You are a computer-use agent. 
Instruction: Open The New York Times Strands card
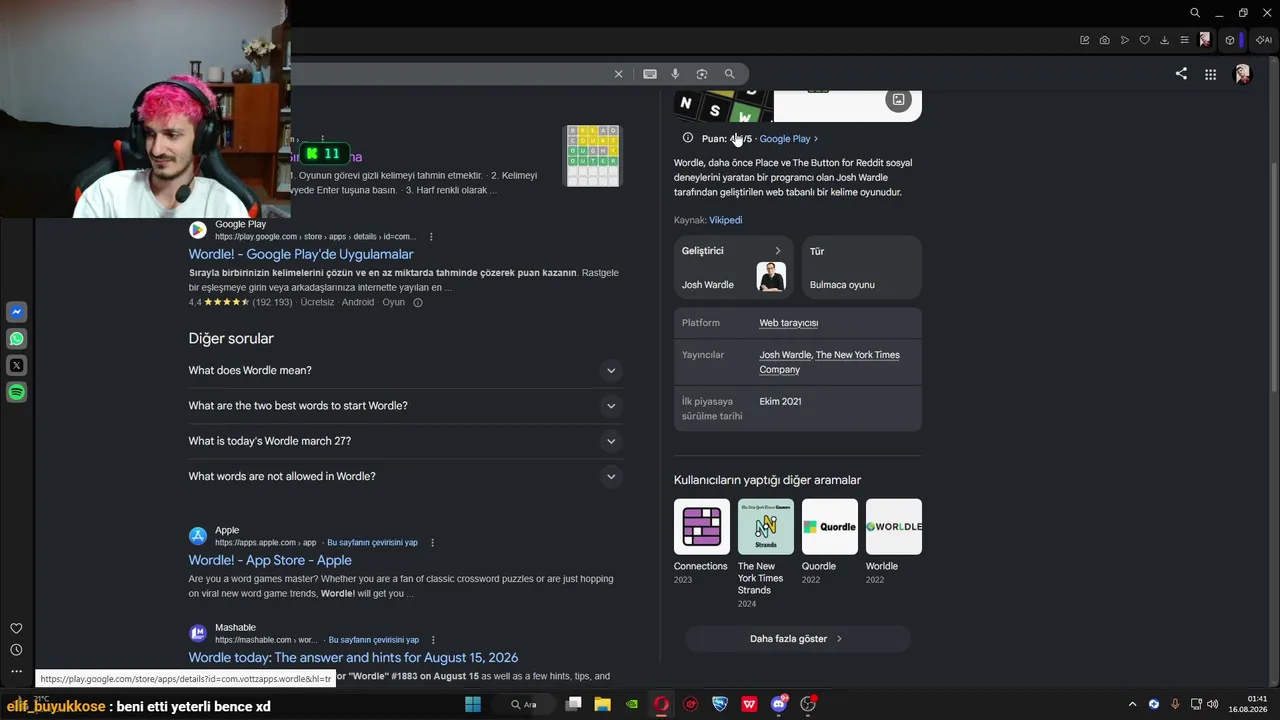point(765,554)
